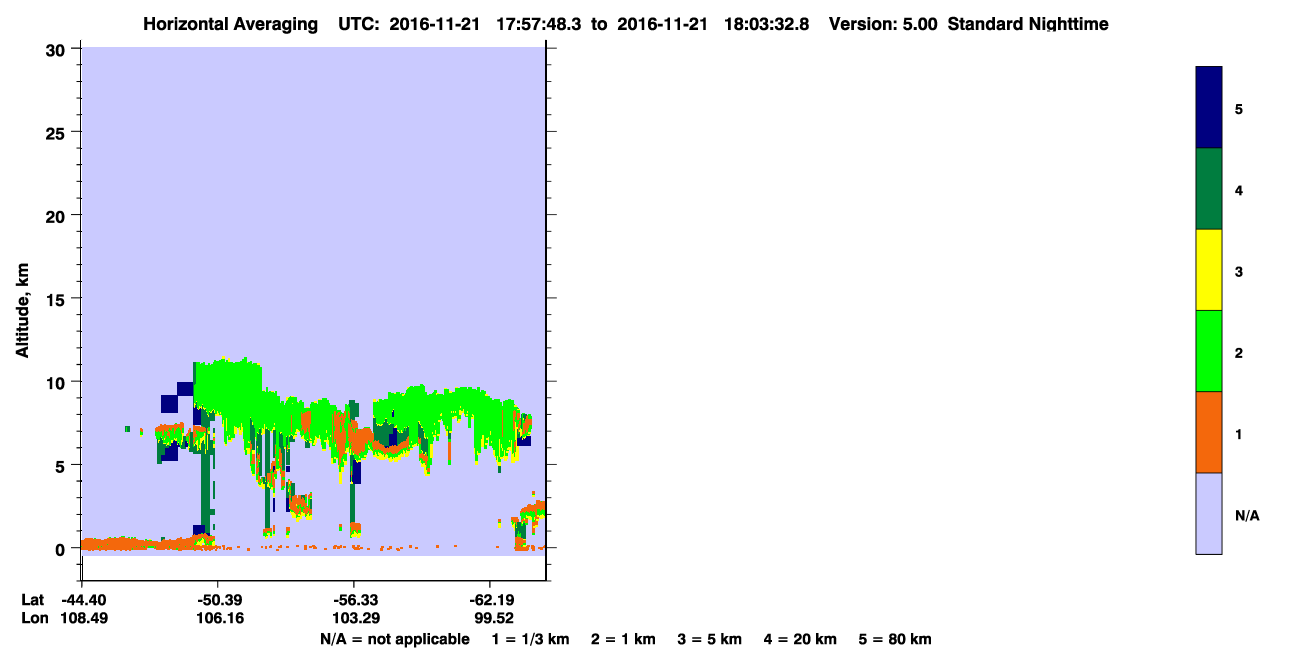Image resolution: width=1300 pixels, height=667 pixels.
Task: Click the large dark blue square near 9 km
Action: coord(169,403)
